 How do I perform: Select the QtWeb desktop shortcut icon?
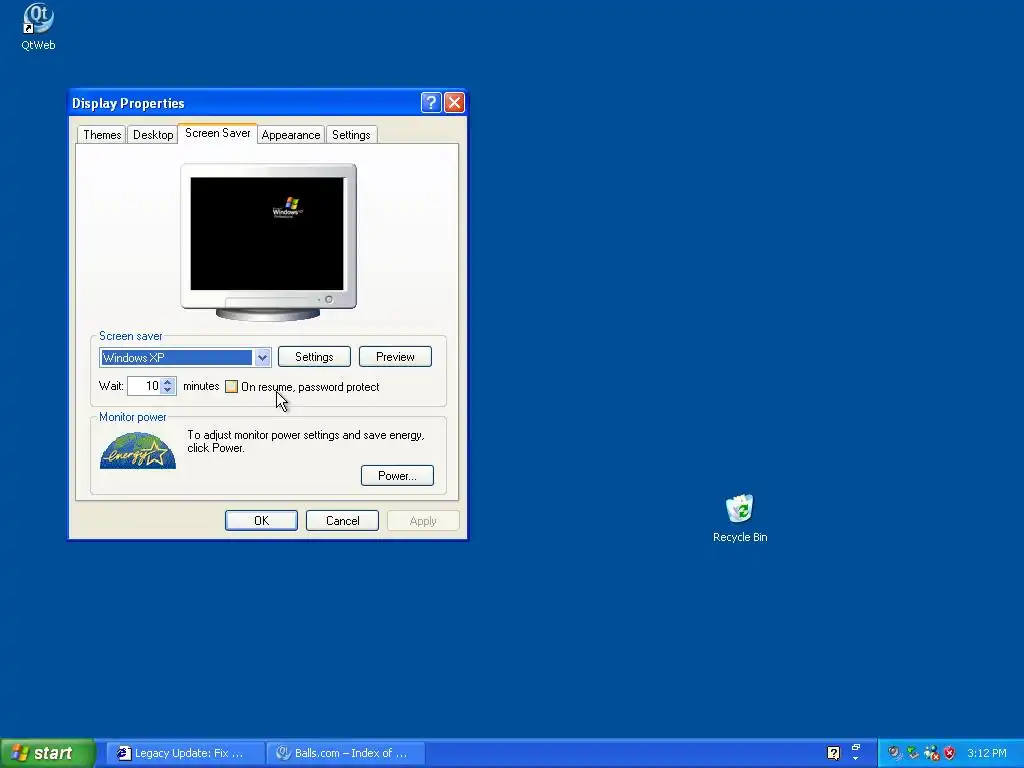point(38,26)
